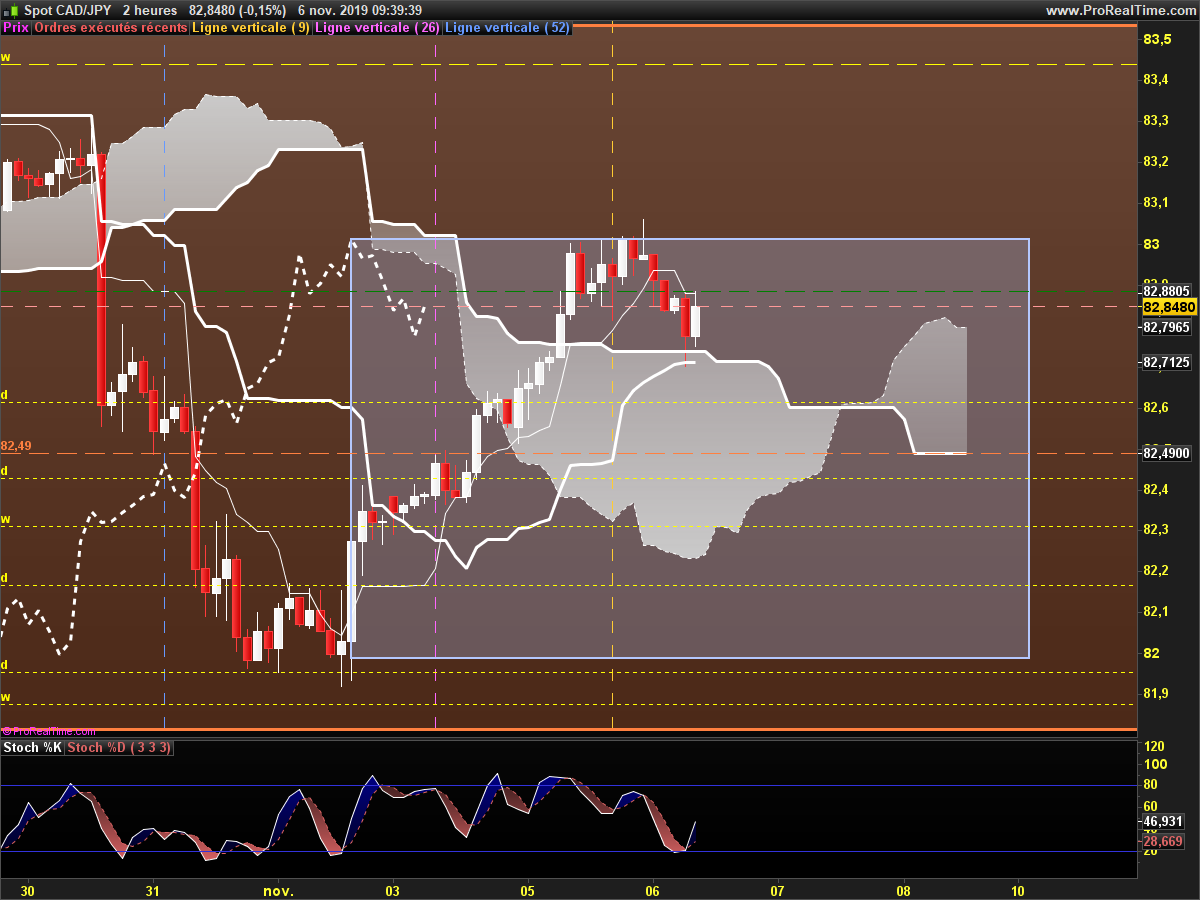
Task: Click the 82,8480 (-0,15%) quote text
Action: pyautogui.click(x=238, y=10)
